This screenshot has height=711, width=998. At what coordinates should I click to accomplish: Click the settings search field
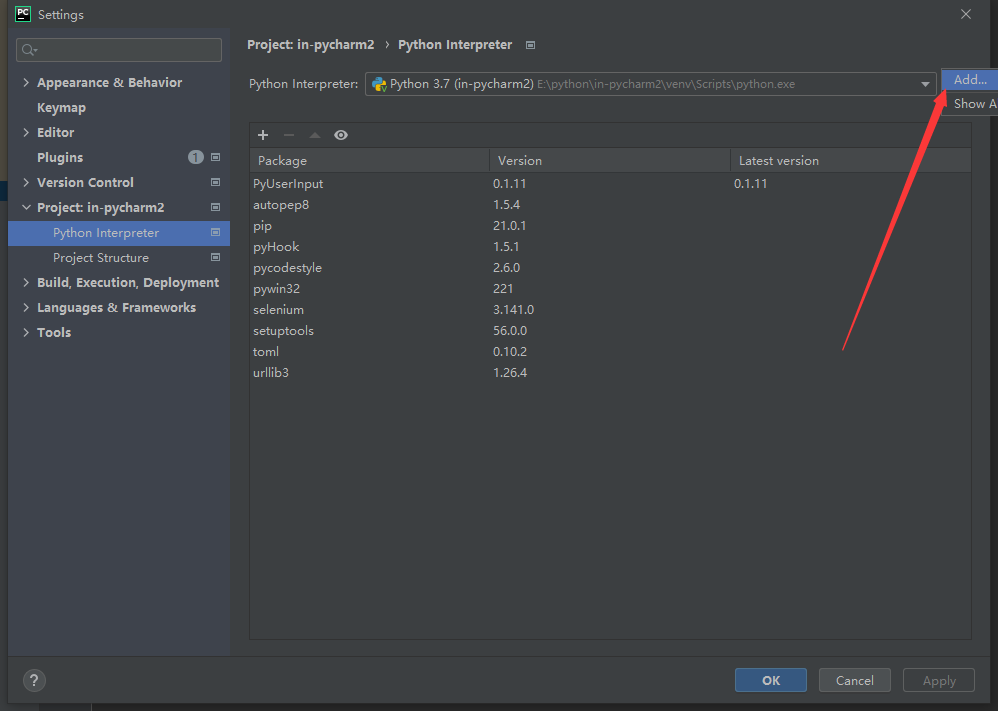(x=119, y=50)
